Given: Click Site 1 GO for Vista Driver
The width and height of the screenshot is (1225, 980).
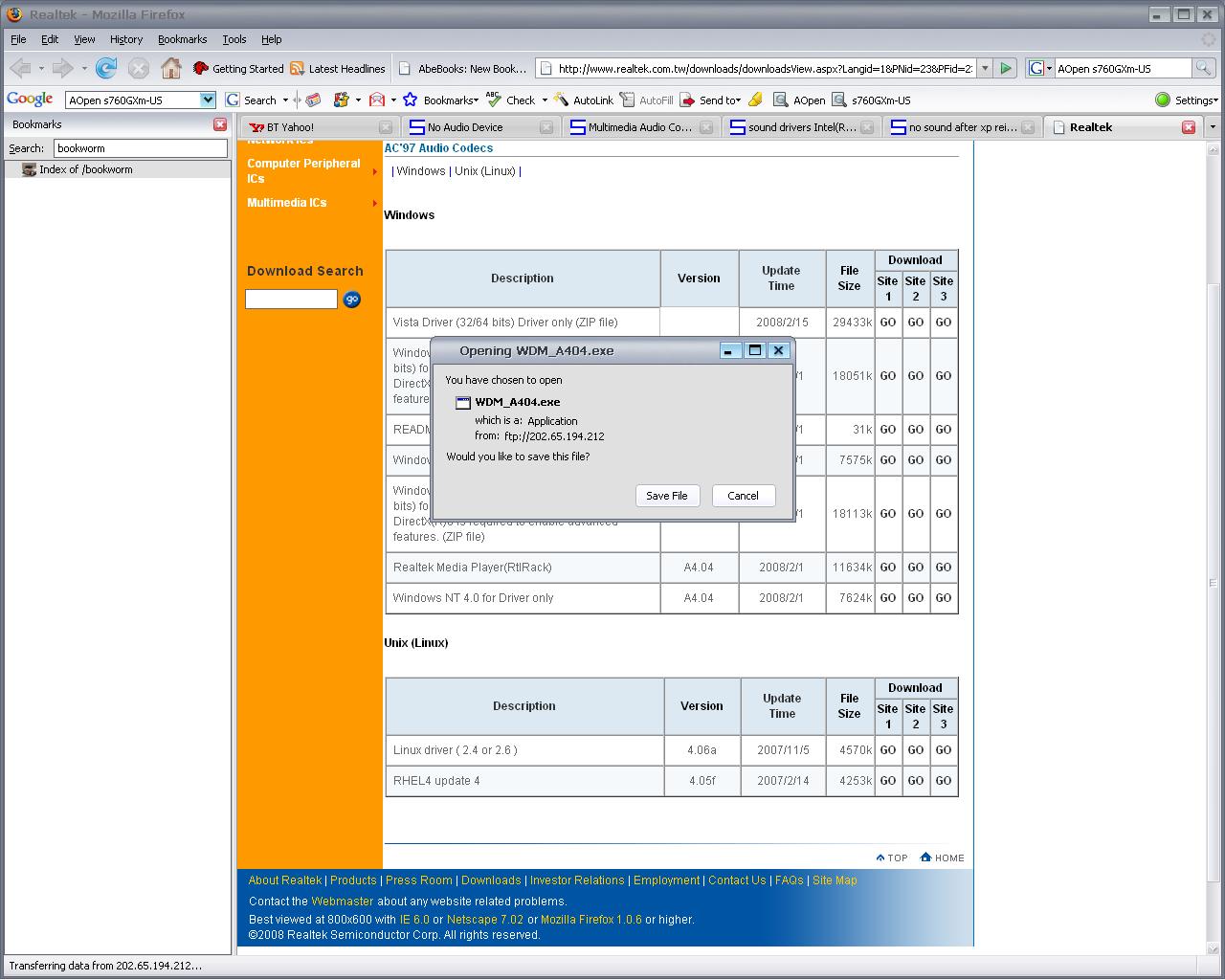Looking at the screenshot, I should [x=888, y=323].
